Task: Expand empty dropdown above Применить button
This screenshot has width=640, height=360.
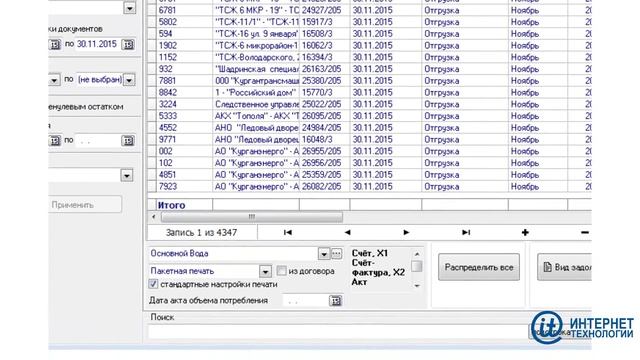Action: (127, 176)
